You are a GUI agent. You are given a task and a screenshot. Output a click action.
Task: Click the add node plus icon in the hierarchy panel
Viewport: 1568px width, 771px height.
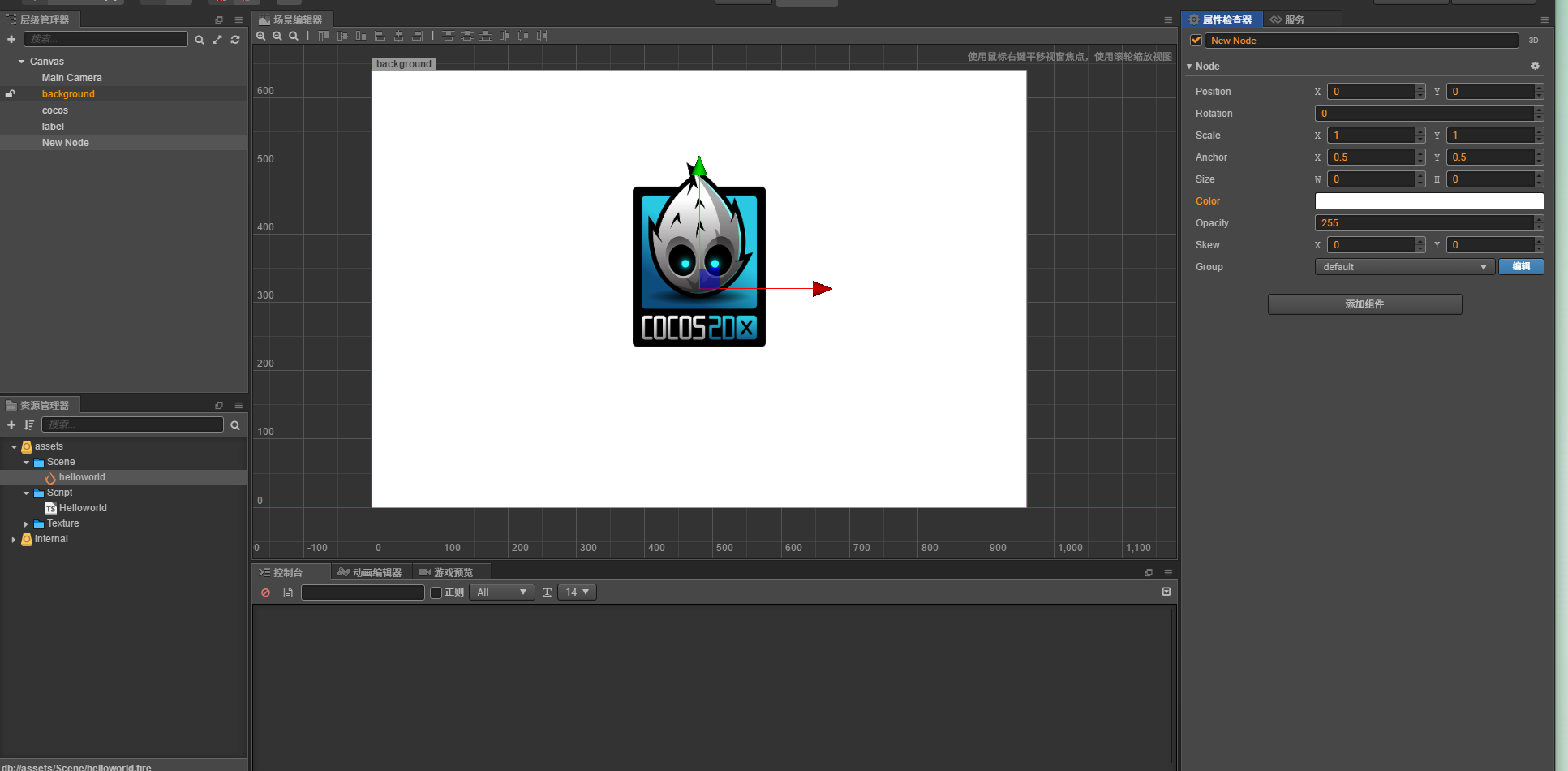(x=11, y=39)
